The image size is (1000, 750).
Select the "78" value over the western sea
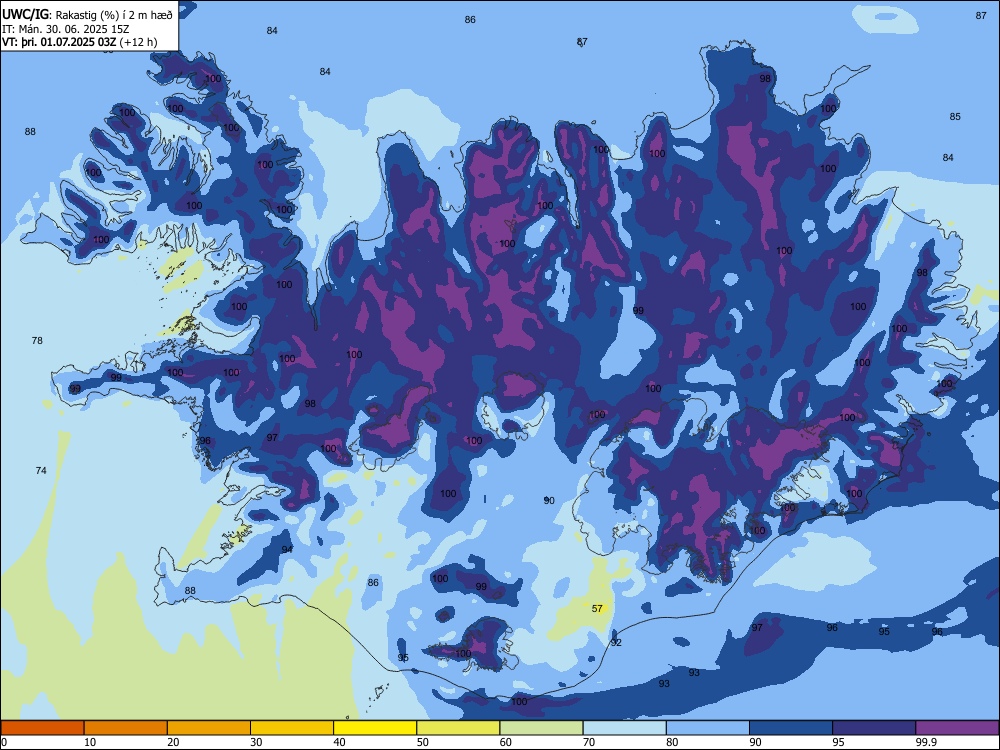[37, 341]
